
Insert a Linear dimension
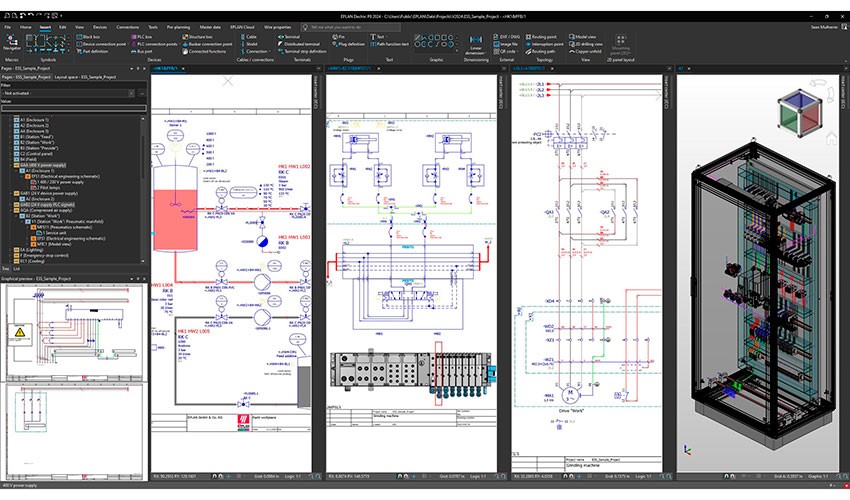coord(475,46)
